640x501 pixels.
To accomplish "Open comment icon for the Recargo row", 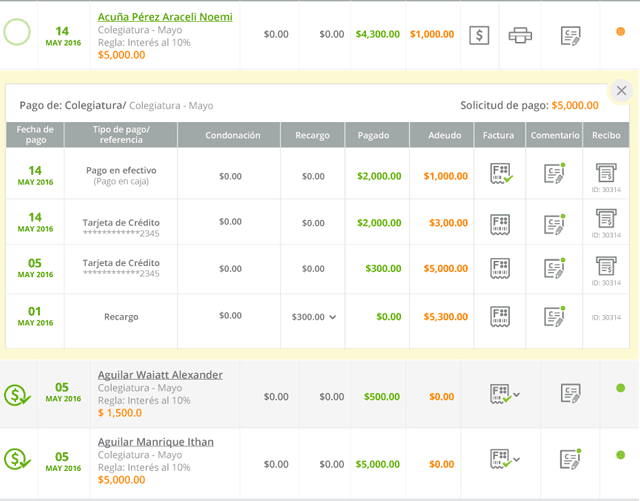I will tap(555, 316).
